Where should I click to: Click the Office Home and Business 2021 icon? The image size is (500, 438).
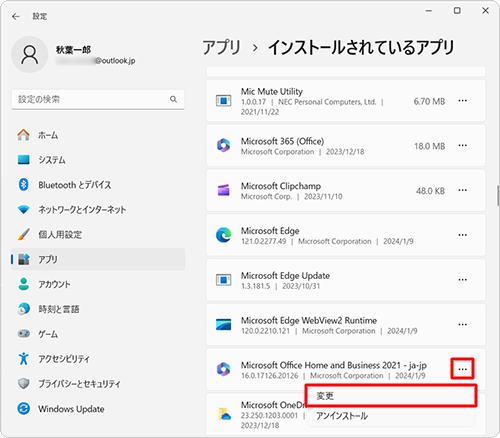tap(223, 369)
